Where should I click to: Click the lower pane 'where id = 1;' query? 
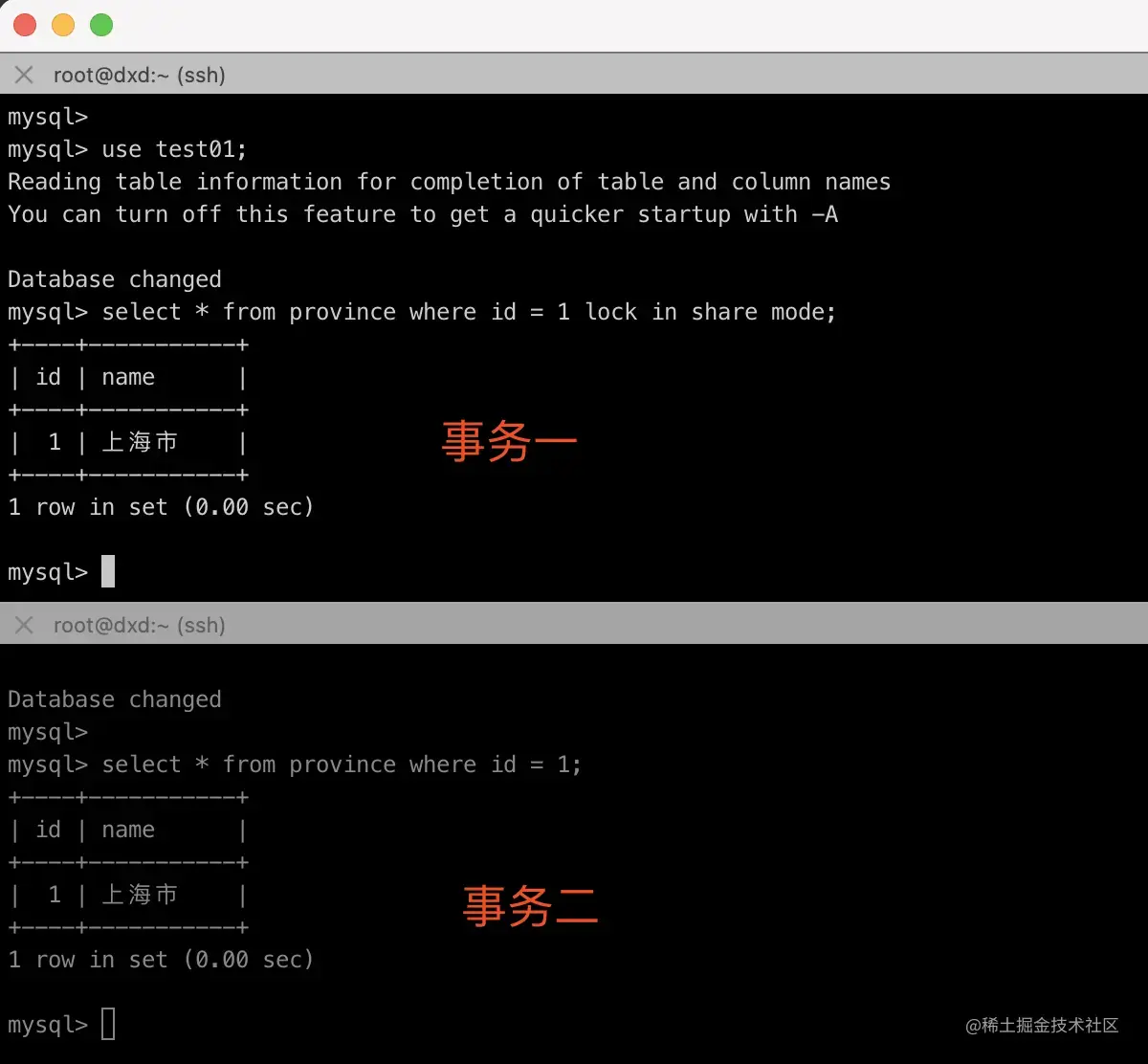[x=295, y=765]
